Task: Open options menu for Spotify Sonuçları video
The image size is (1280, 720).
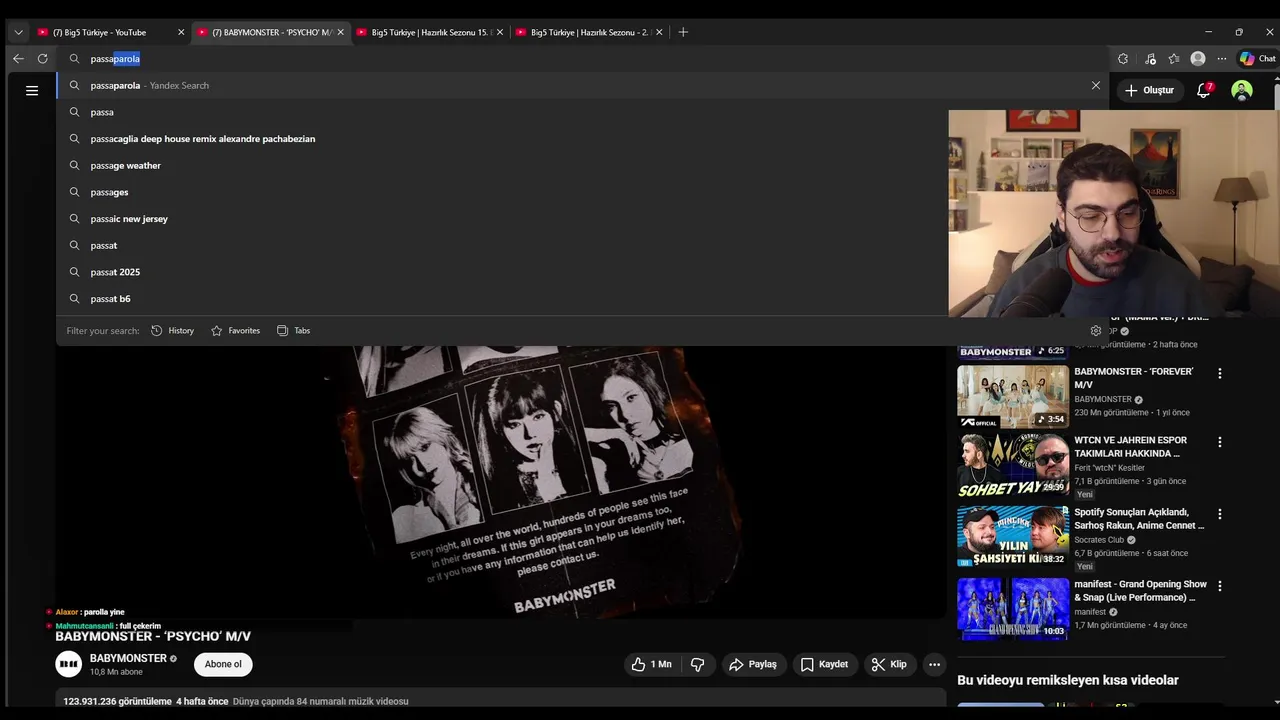Action: coord(1219,514)
